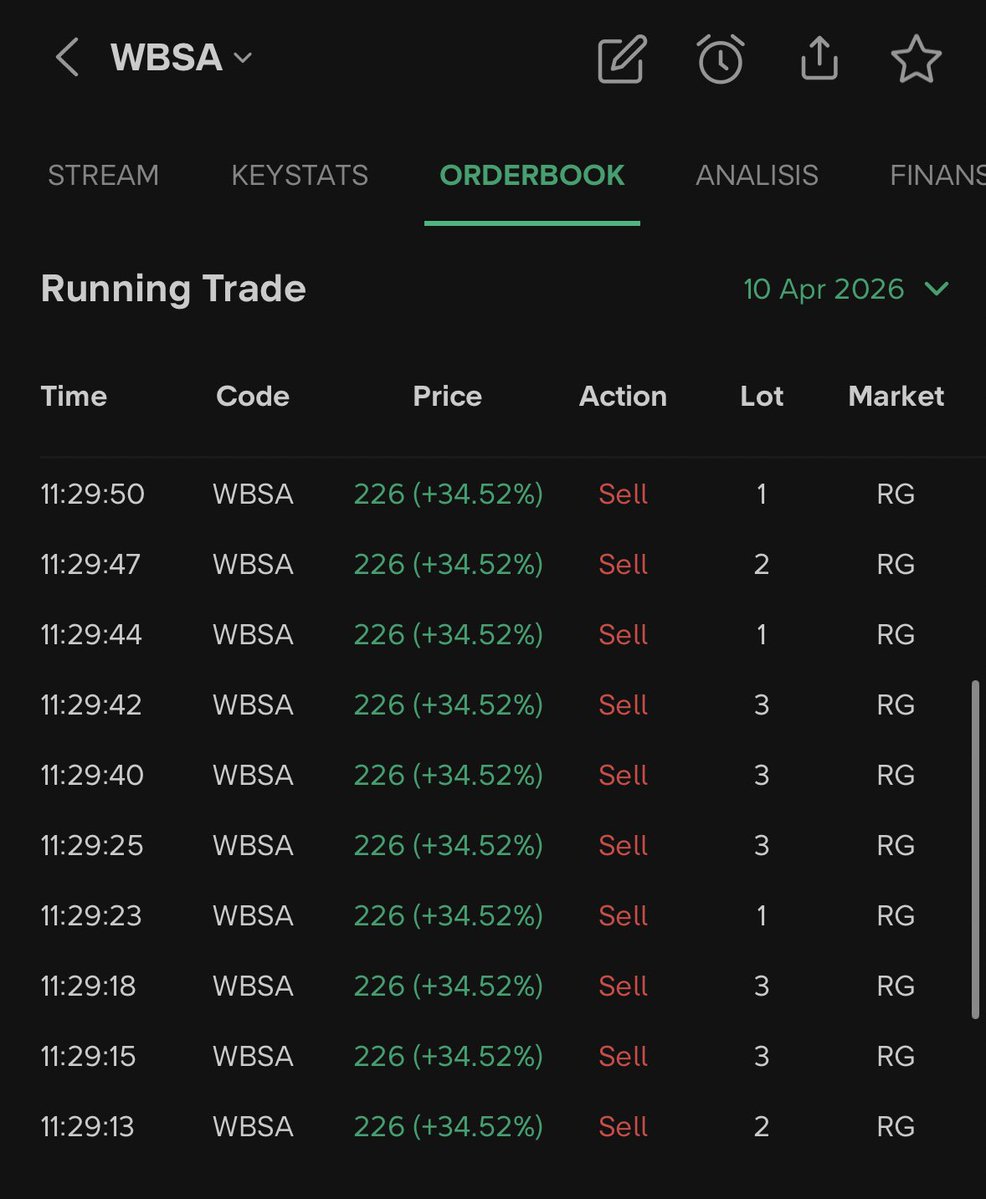Select the trade time 11:29:47
This screenshot has height=1199, width=986.
(90, 564)
